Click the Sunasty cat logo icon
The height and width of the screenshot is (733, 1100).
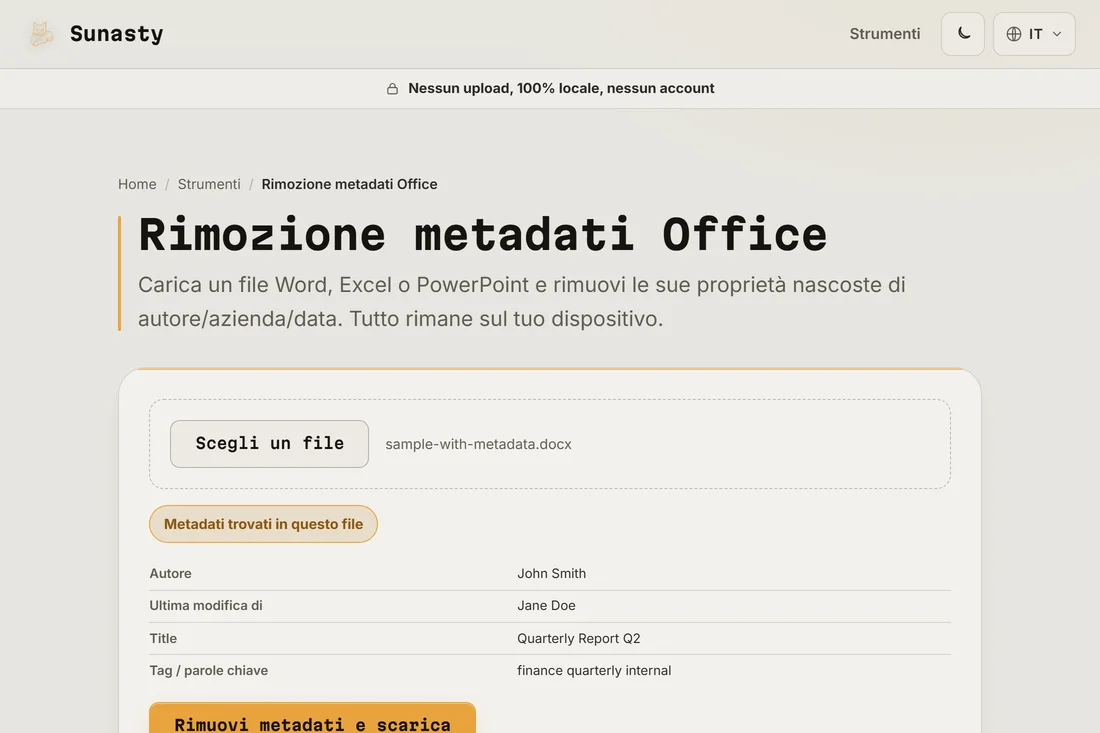coord(41,34)
